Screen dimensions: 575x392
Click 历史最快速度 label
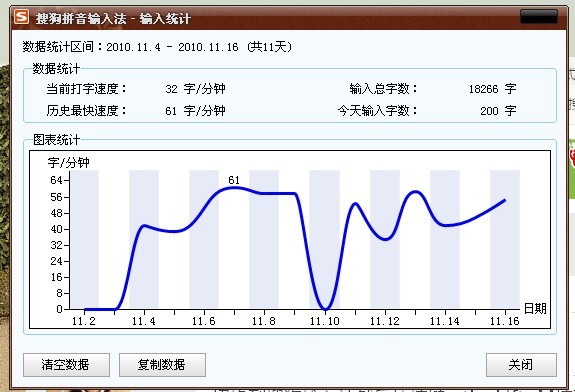tap(86, 110)
